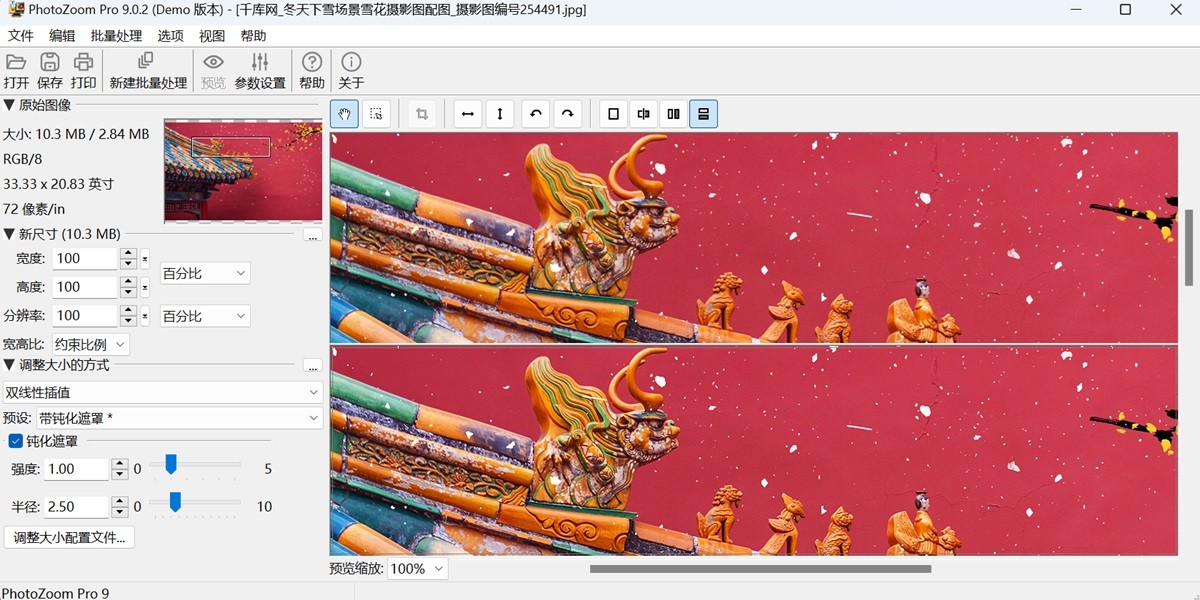
Task: Click the crop tool icon
Action: pos(421,113)
